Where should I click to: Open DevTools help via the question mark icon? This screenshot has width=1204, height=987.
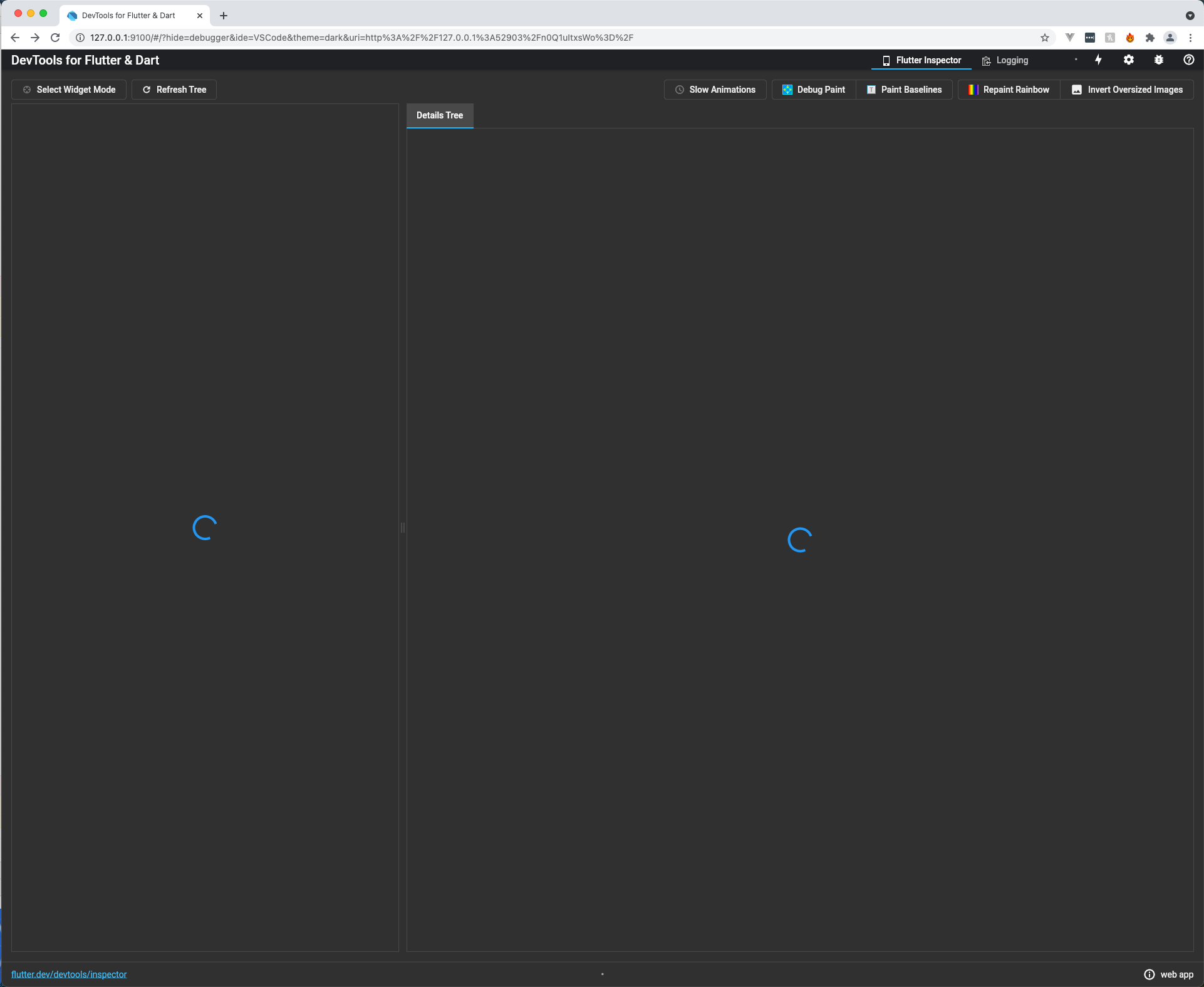tap(1189, 60)
